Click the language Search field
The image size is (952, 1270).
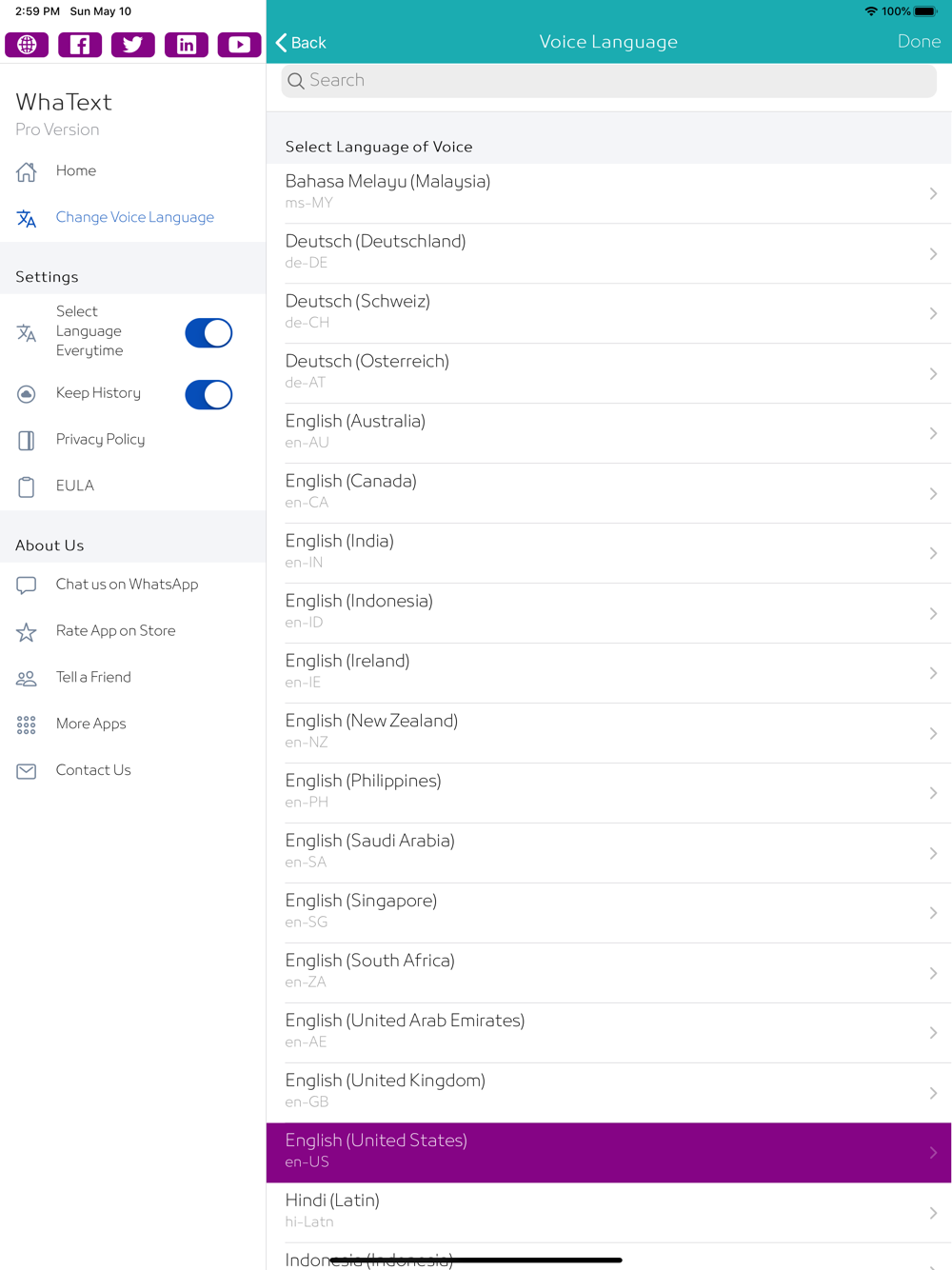[x=608, y=81]
